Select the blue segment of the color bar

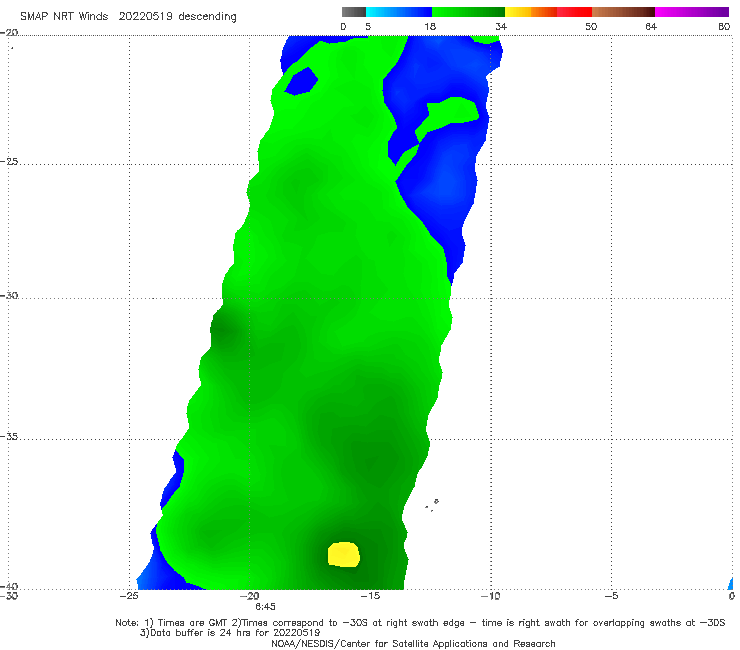click(x=399, y=12)
